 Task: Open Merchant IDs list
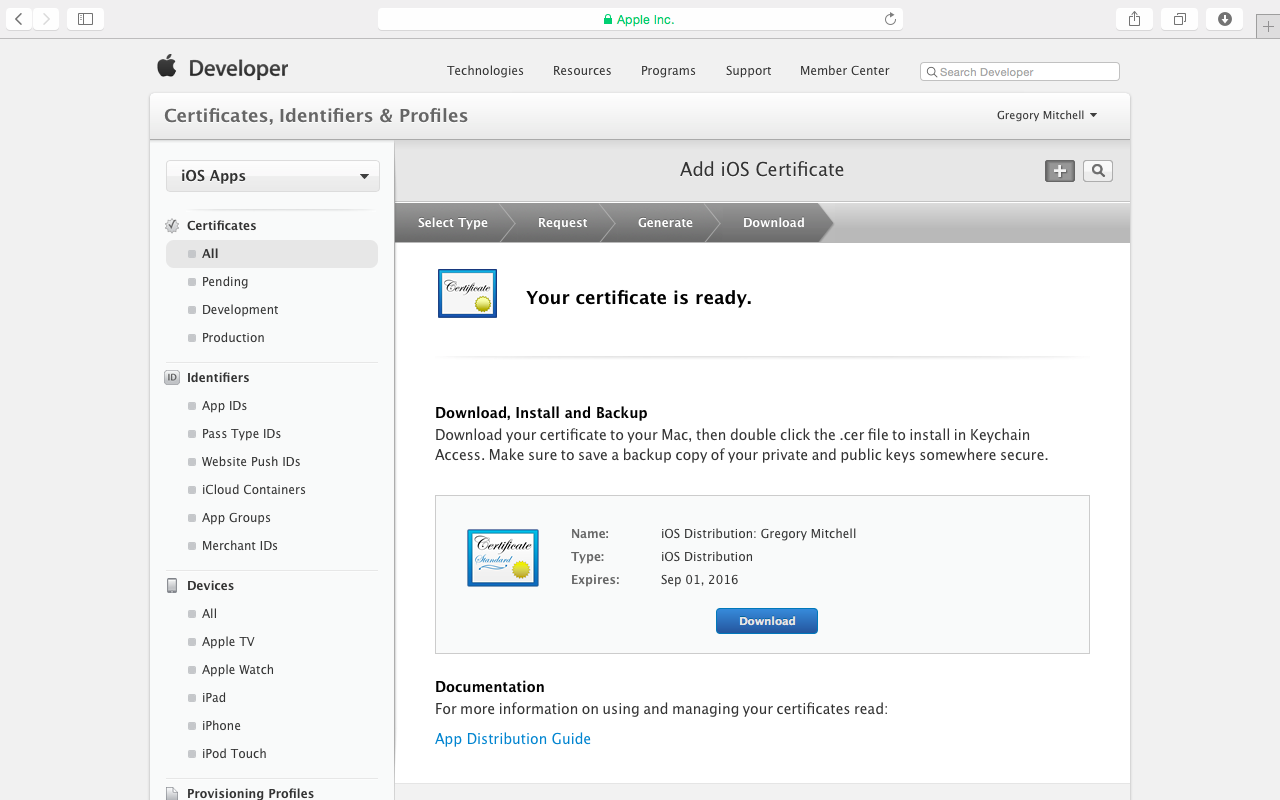point(240,546)
